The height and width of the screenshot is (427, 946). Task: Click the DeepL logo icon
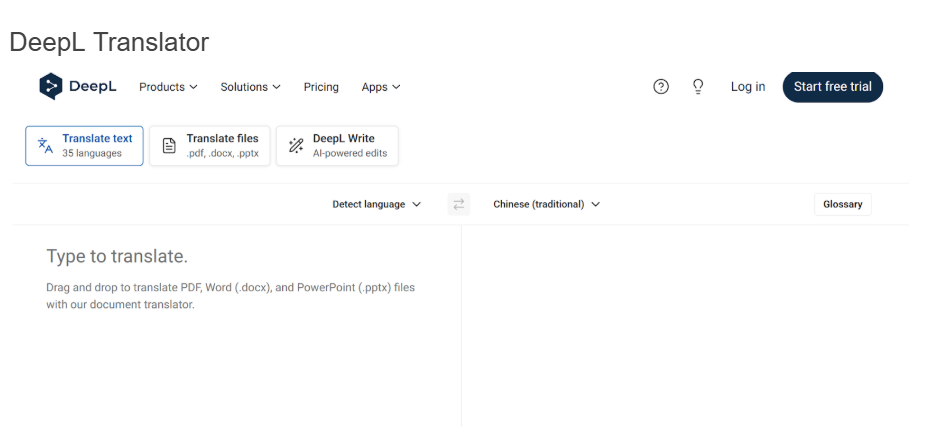[x=51, y=86]
